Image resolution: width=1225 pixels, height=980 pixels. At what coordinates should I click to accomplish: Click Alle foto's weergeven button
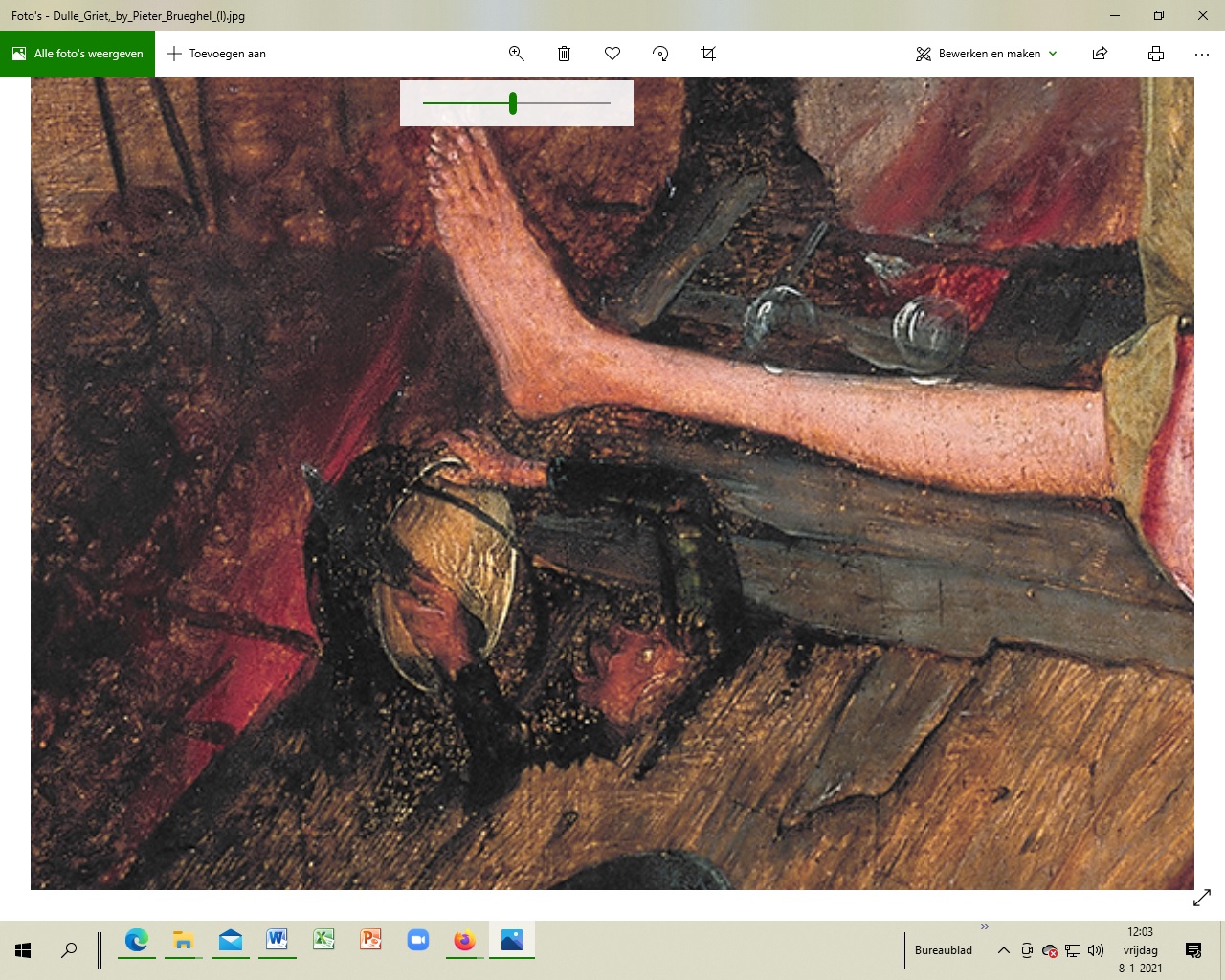[78, 54]
